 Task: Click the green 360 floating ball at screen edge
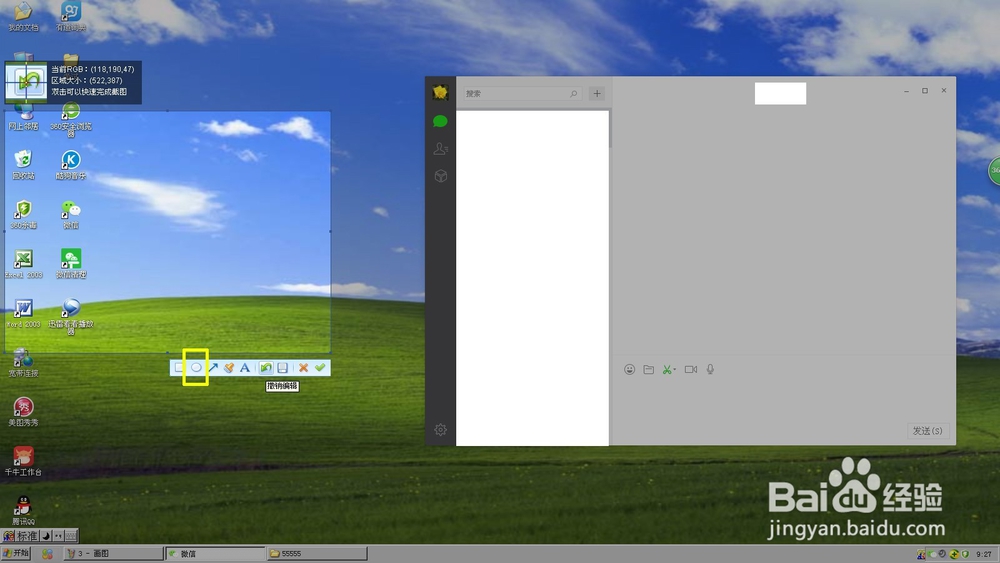[994, 170]
